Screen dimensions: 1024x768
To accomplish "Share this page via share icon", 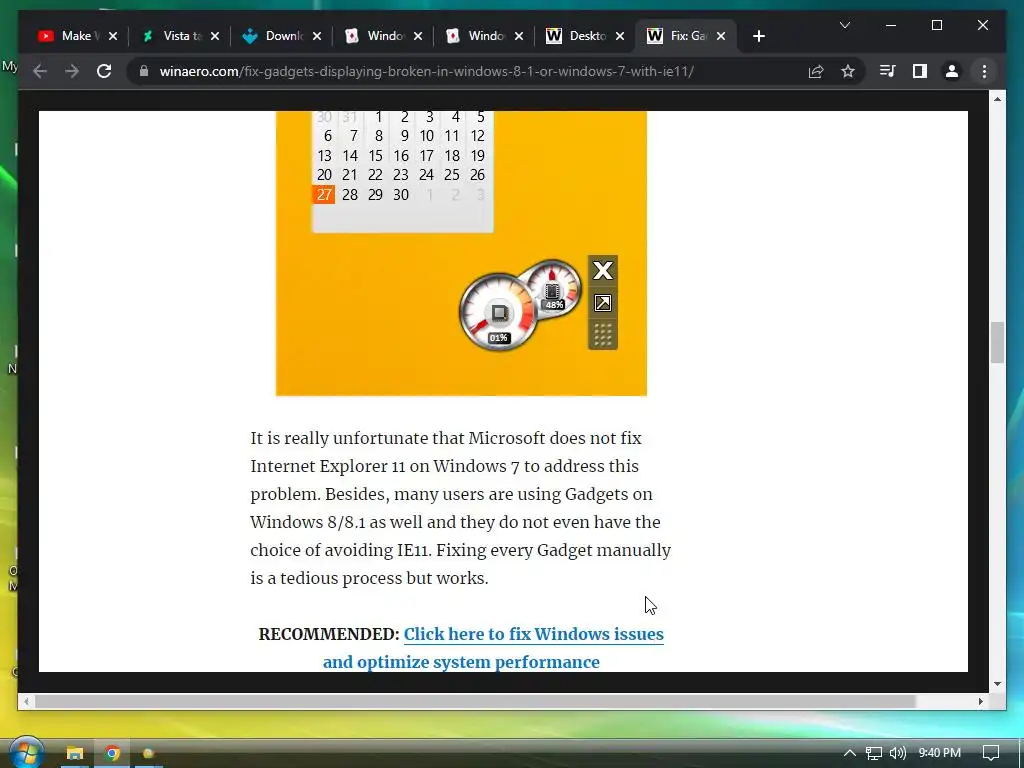I will [816, 71].
